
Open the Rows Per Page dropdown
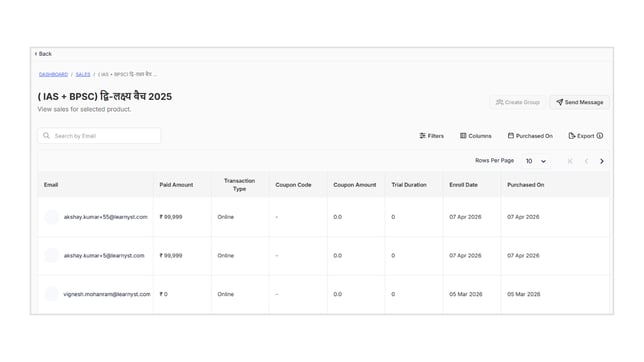536,161
